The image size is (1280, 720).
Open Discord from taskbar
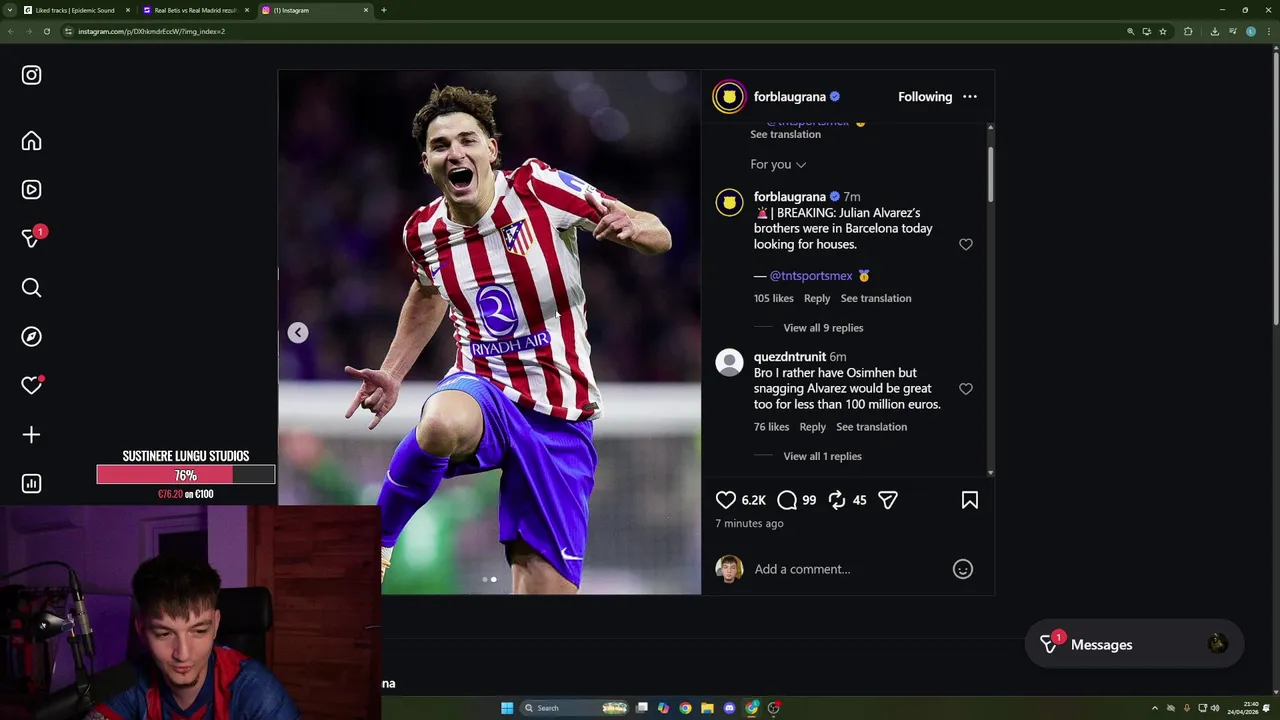[x=729, y=708]
